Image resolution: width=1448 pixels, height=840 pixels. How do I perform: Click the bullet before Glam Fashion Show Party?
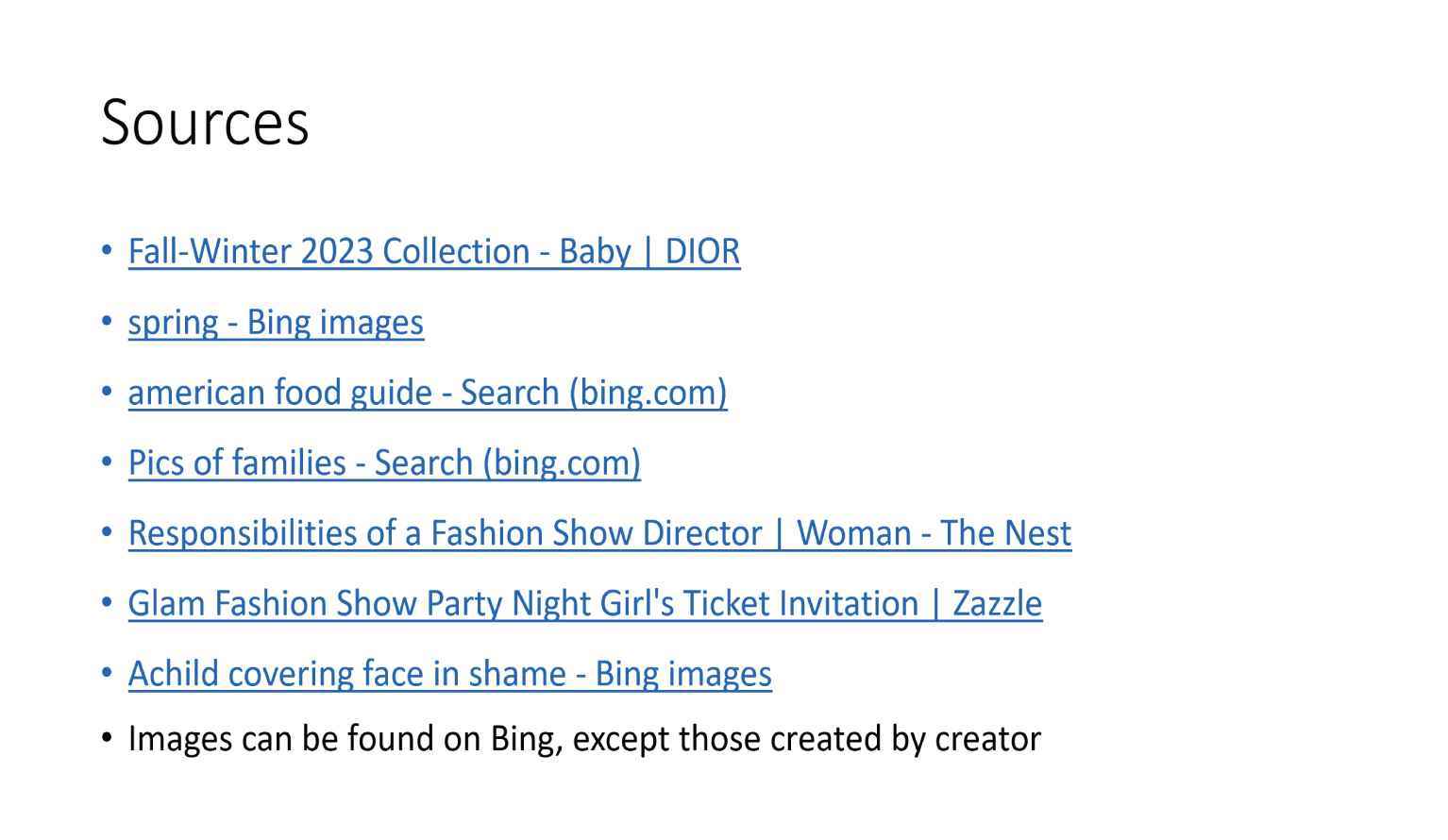click(x=107, y=604)
